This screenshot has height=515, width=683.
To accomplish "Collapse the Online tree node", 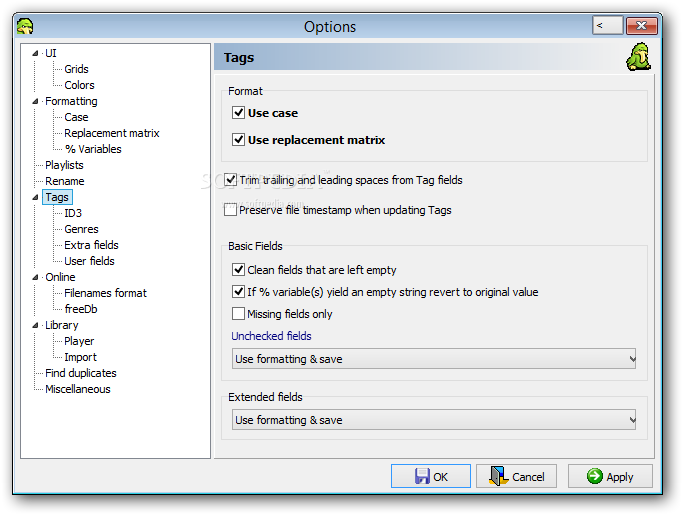I will coord(36,277).
